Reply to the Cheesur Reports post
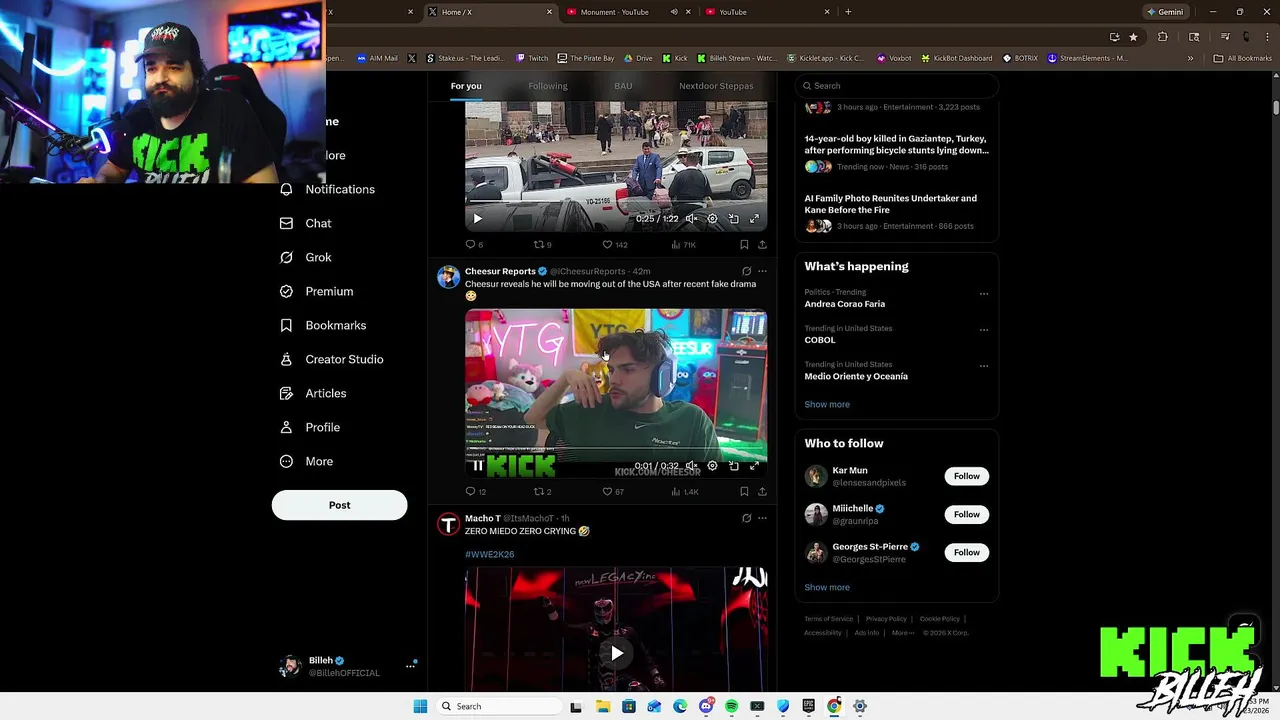 click(x=475, y=492)
